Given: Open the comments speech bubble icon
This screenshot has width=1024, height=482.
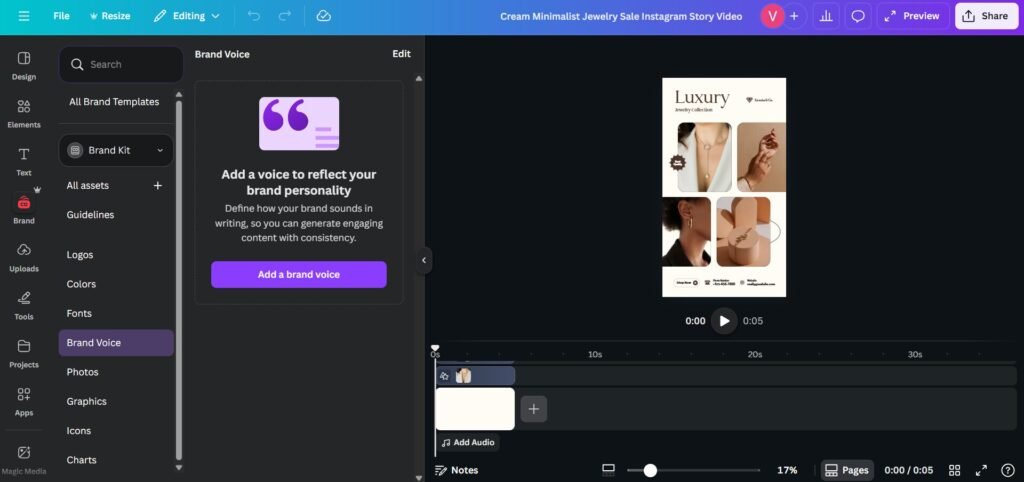Looking at the screenshot, I should pyautogui.click(x=857, y=16).
